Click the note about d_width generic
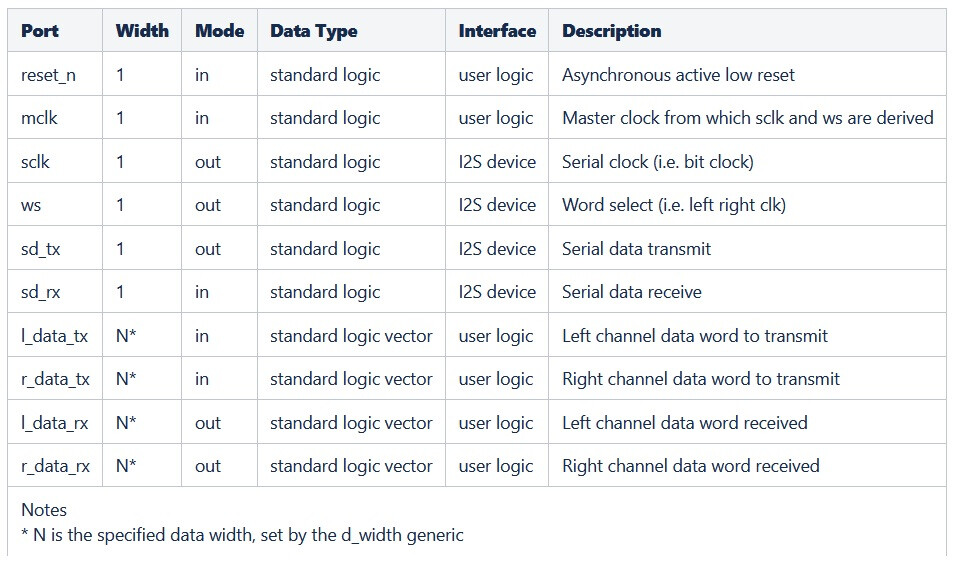Screen dimensions: 956x561 click(242, 535)
